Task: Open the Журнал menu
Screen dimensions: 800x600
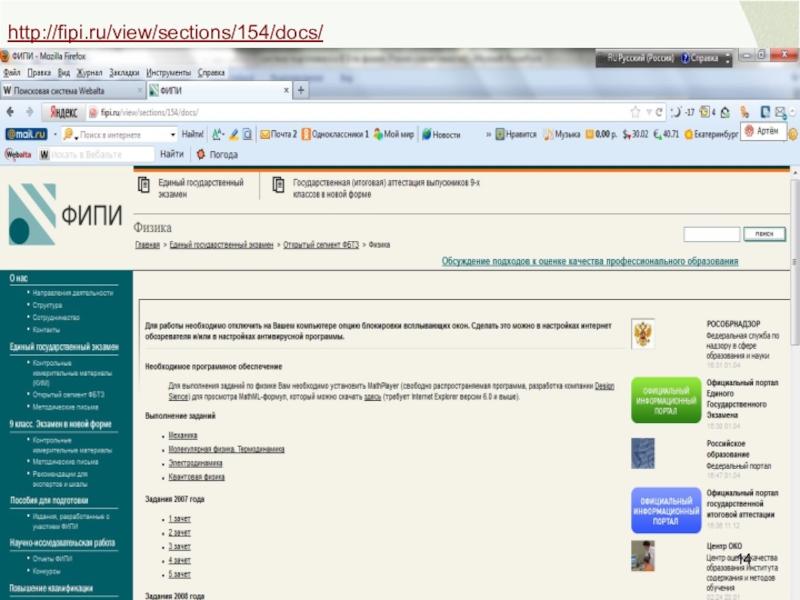Action: pos(89,72)
